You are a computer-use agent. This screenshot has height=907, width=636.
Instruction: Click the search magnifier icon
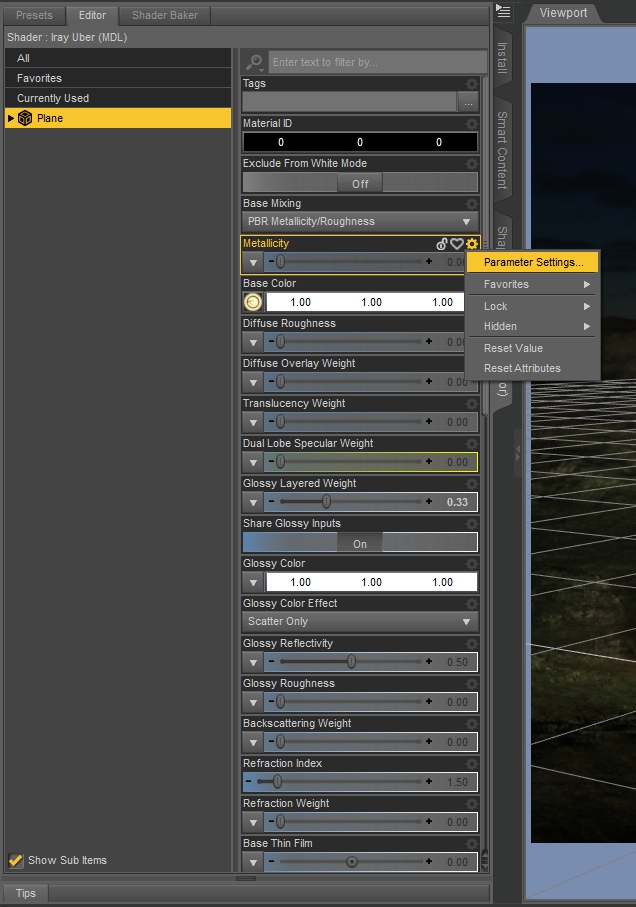(254, 62)
